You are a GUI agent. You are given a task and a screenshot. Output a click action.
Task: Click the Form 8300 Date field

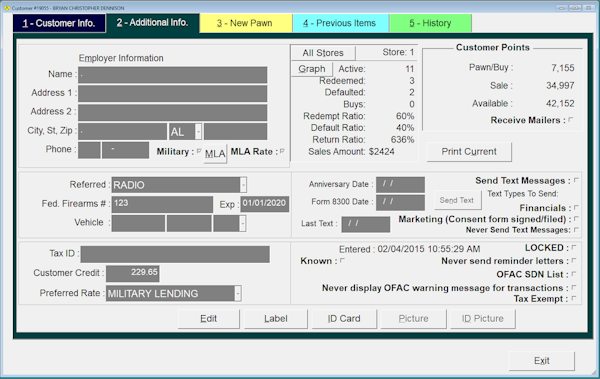click(400, 203)
